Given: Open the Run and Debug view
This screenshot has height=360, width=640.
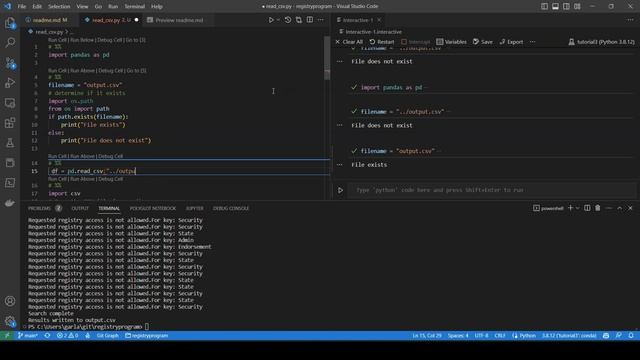Looking at the screenshot, I should [10, 83].
